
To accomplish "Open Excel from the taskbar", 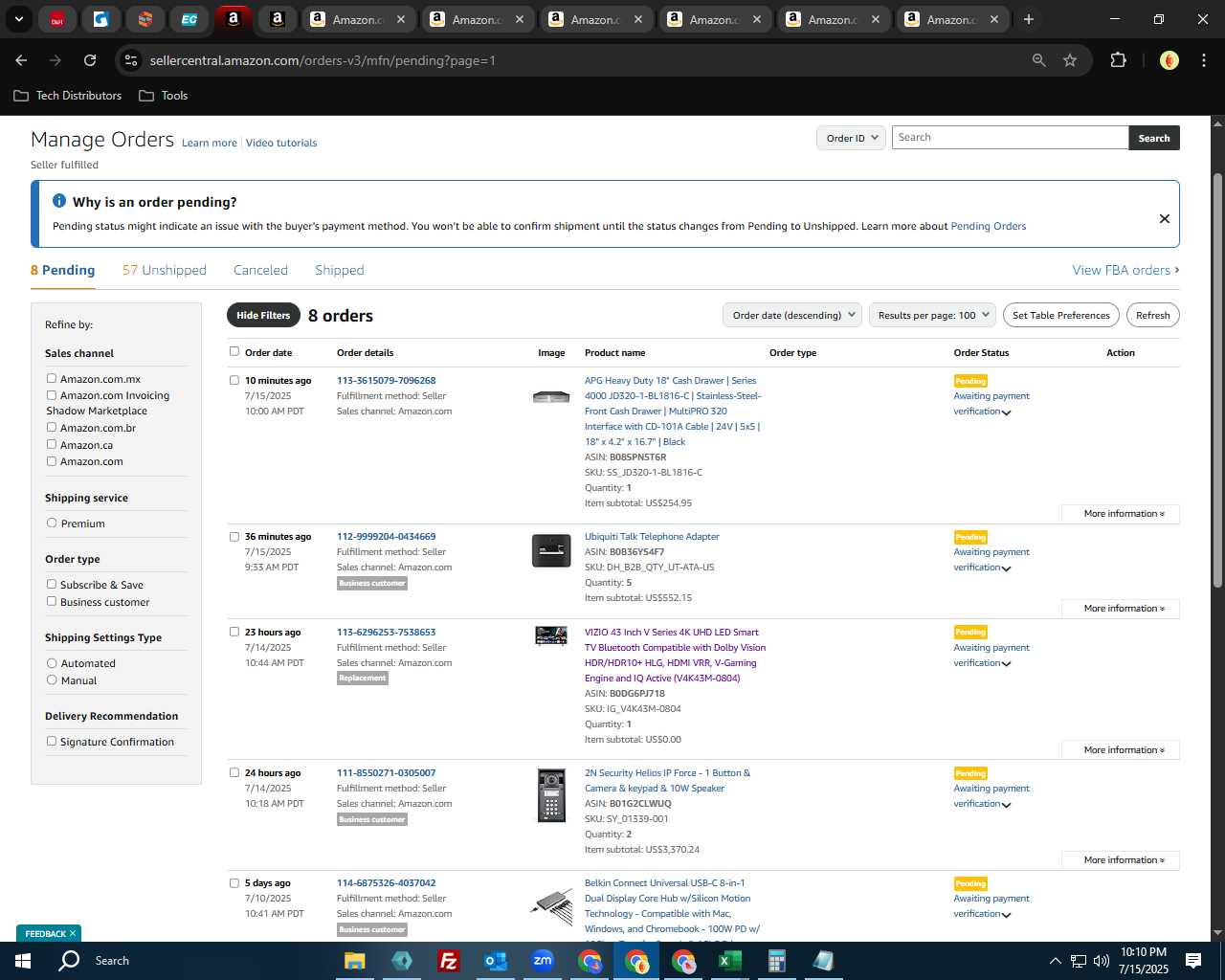I will tap(729, 961).
